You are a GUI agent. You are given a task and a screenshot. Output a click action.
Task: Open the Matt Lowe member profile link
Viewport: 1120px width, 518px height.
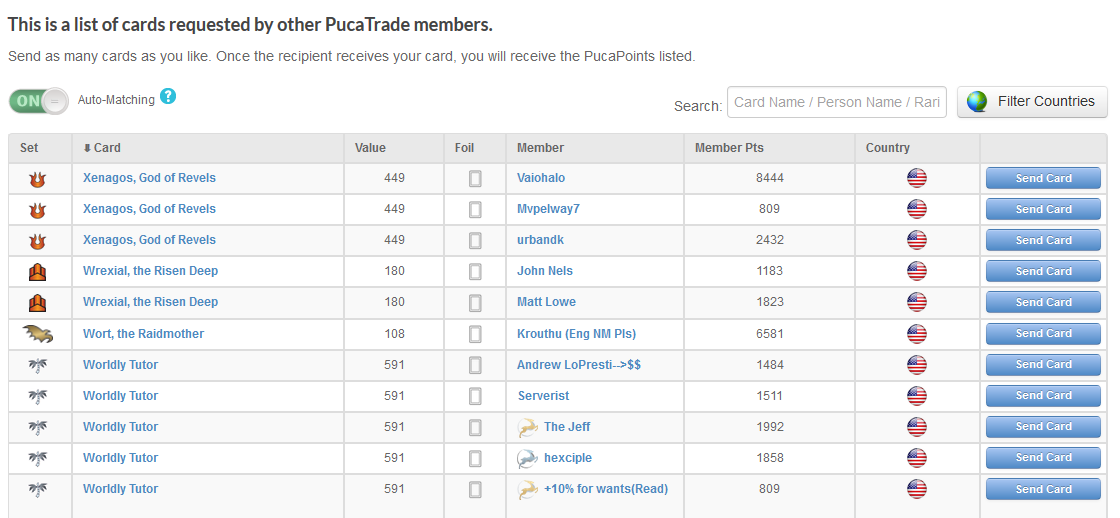click(x=546, y=302)
